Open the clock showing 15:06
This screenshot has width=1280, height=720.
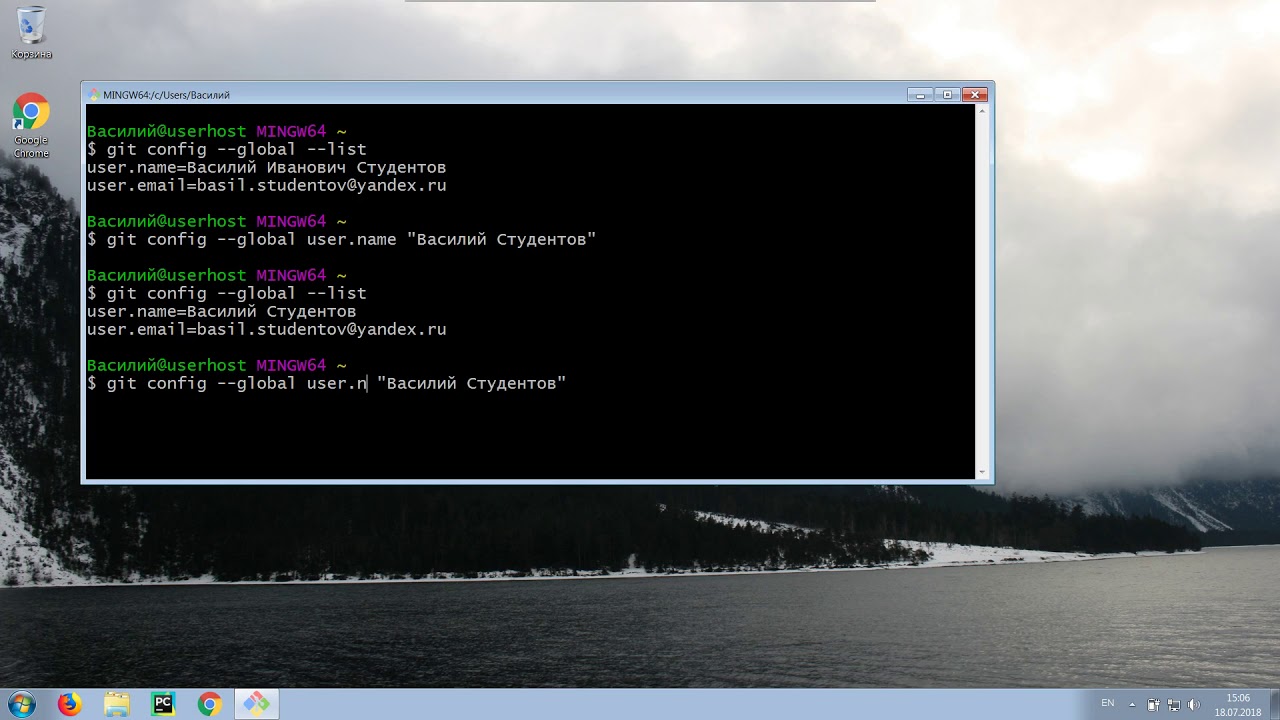[x=1238, y=704]
